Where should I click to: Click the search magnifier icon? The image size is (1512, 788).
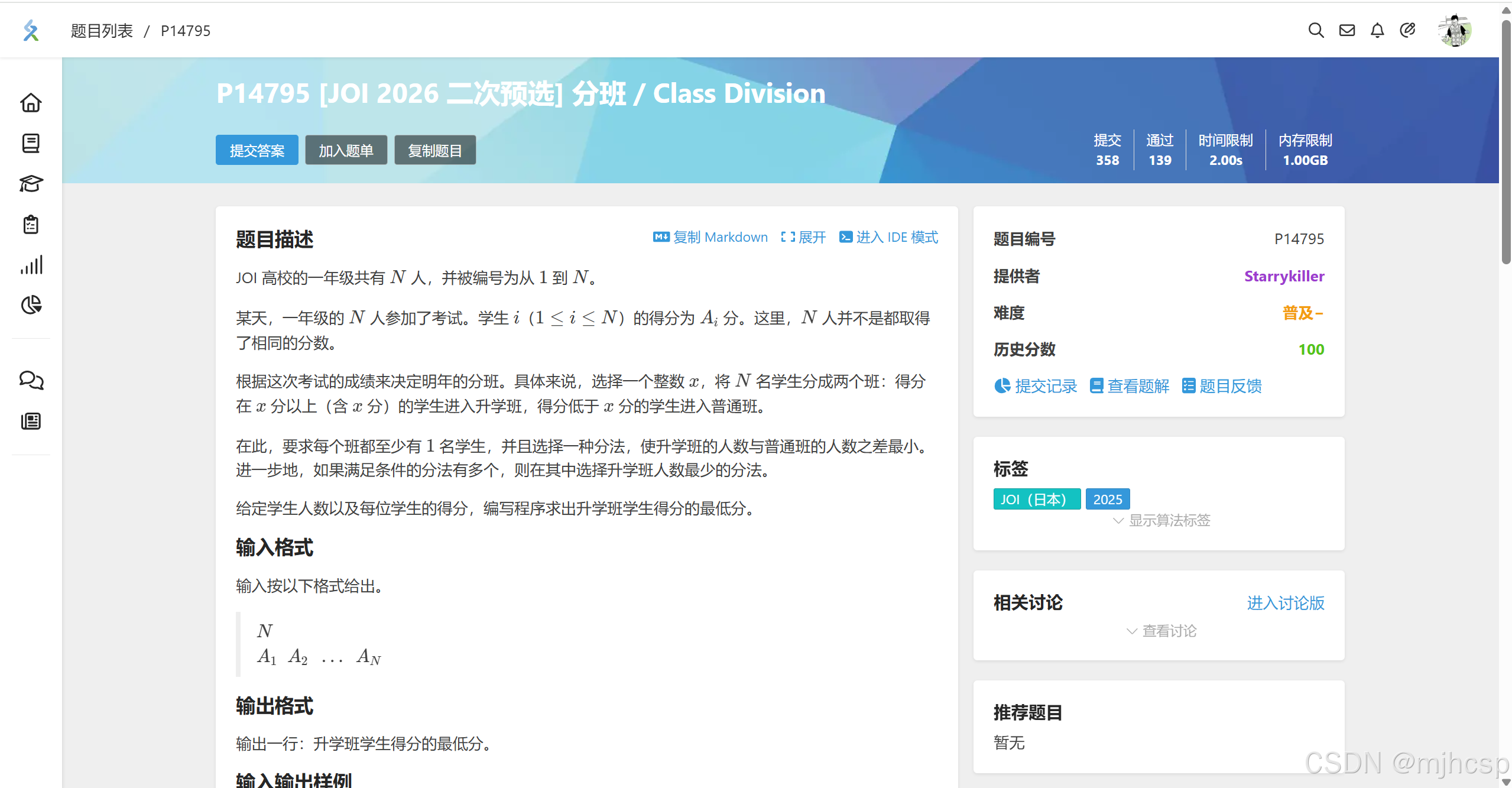[1316, 30]
